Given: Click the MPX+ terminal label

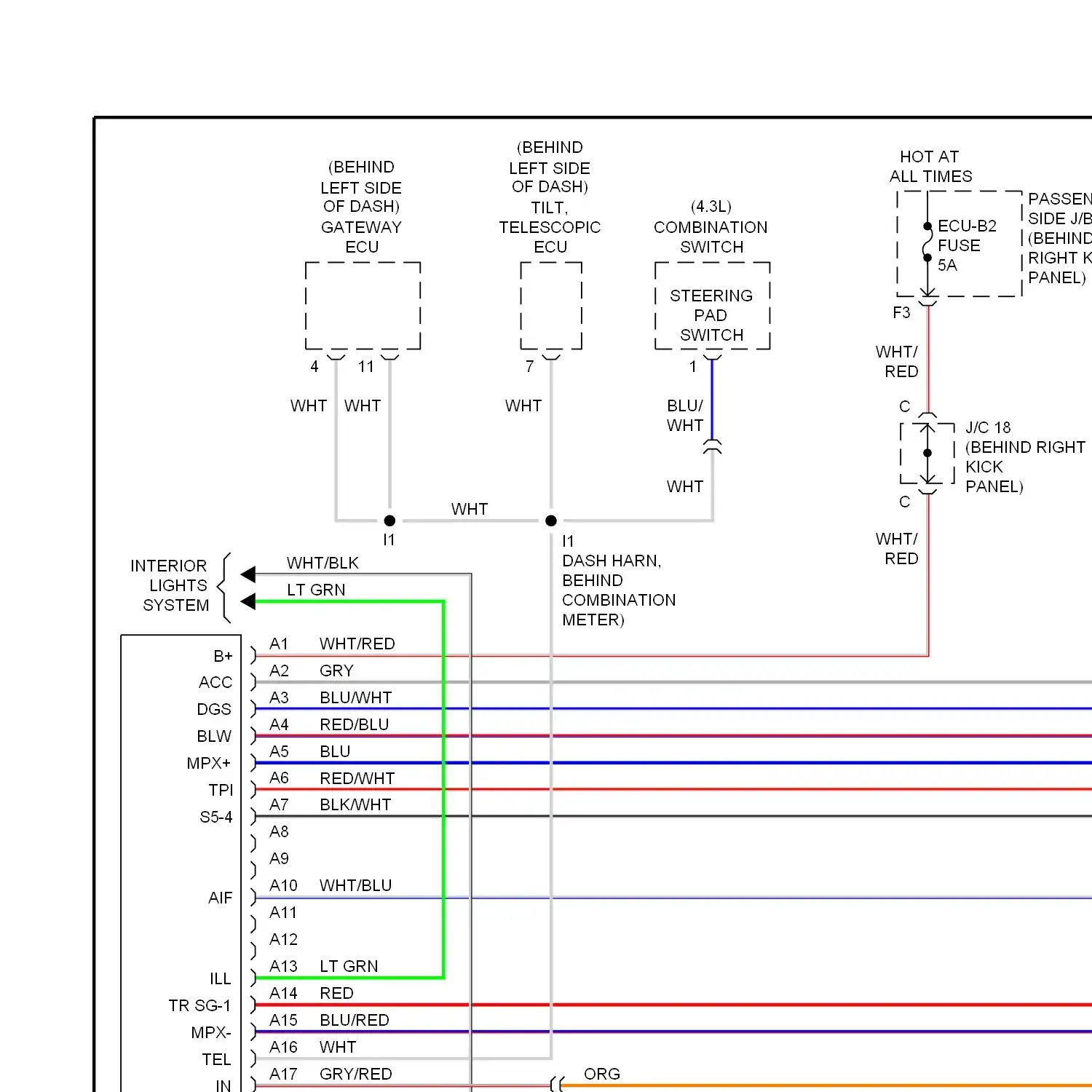Looking at the screenshot, I should point(209,763).
